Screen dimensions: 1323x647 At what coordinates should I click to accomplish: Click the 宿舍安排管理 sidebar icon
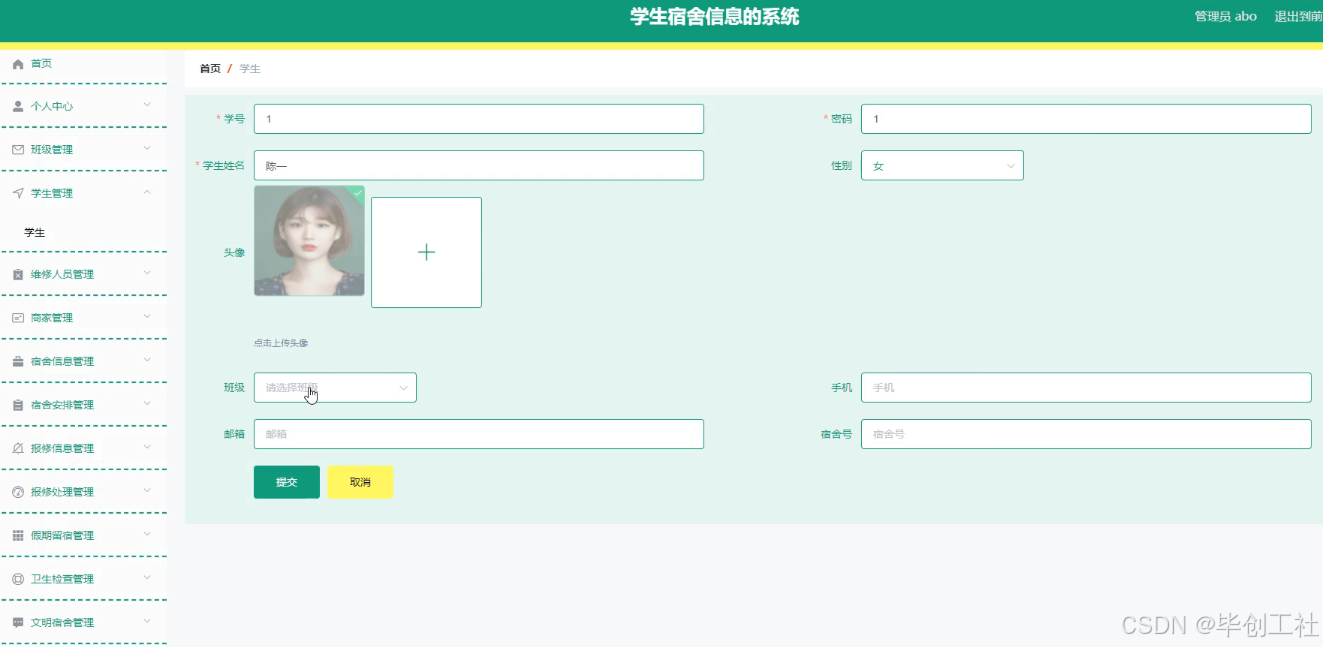pyautogui.click(x=16, y=404)
